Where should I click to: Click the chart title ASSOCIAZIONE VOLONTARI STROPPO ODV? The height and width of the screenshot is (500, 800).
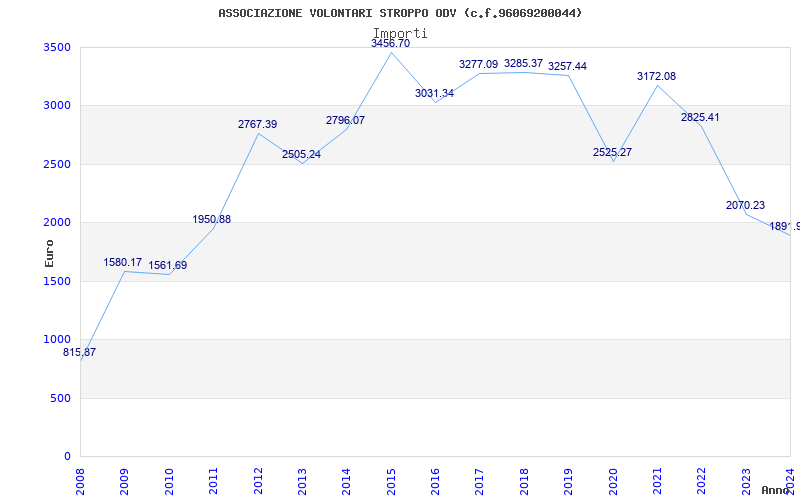[400, 13]
